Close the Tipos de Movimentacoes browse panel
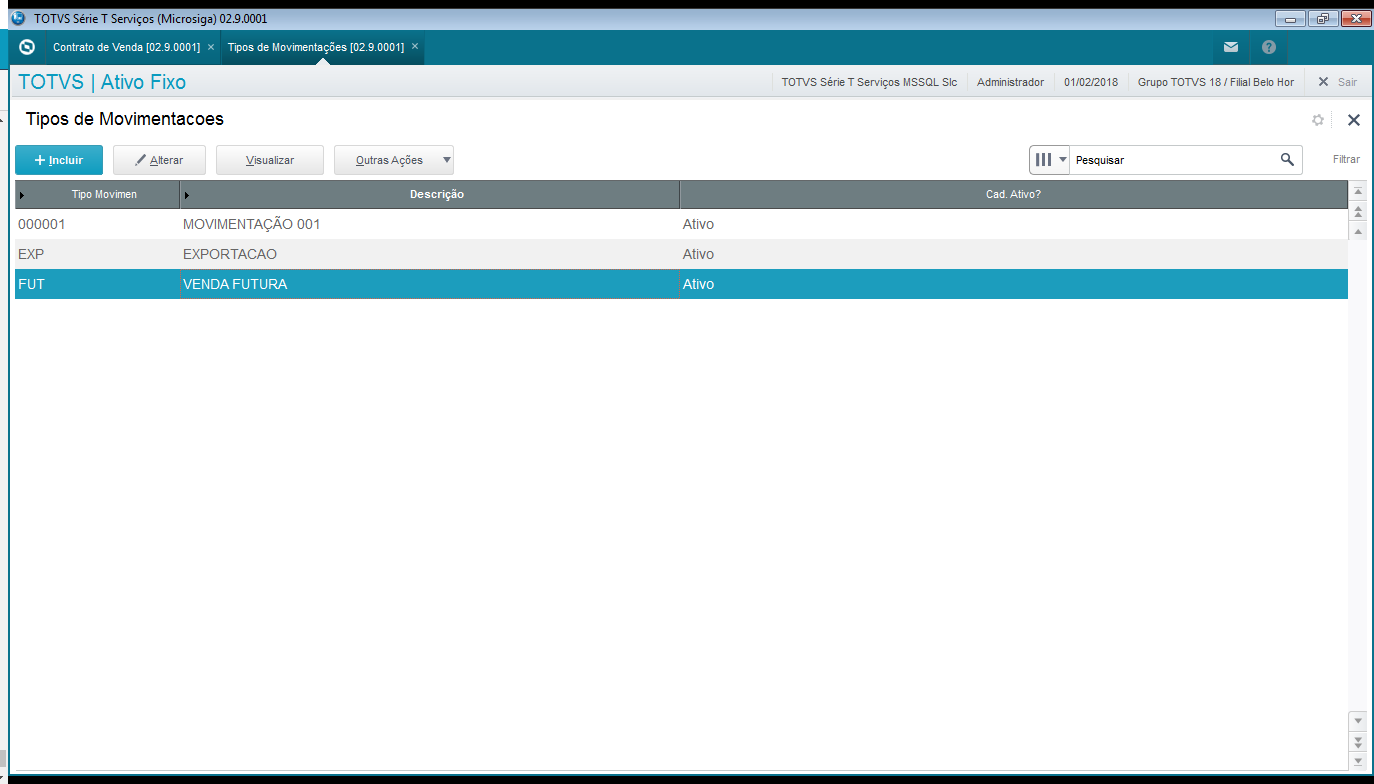Screen dimensions: 1374x784 (1354, 120)
